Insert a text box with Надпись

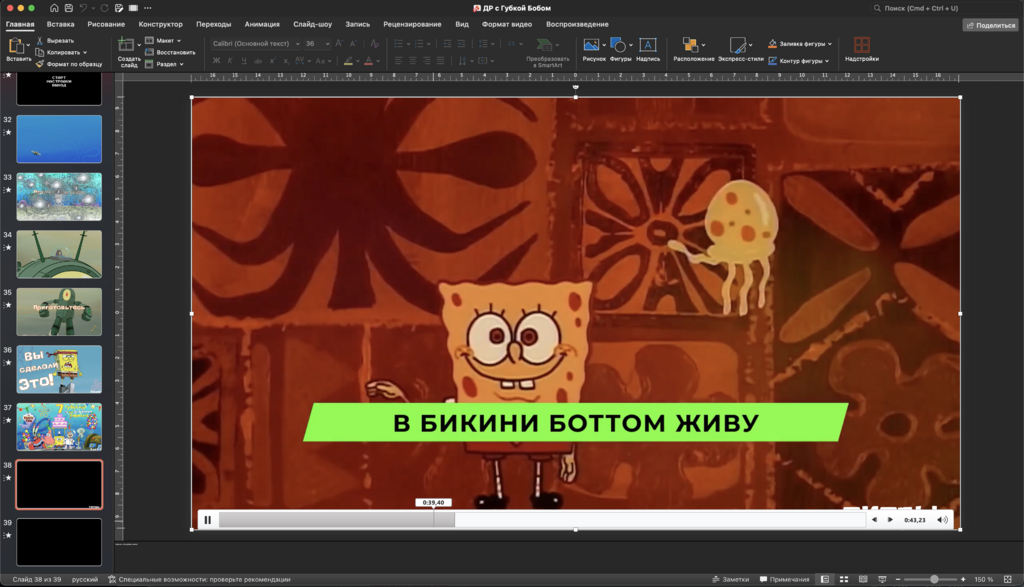pos(648,50)
